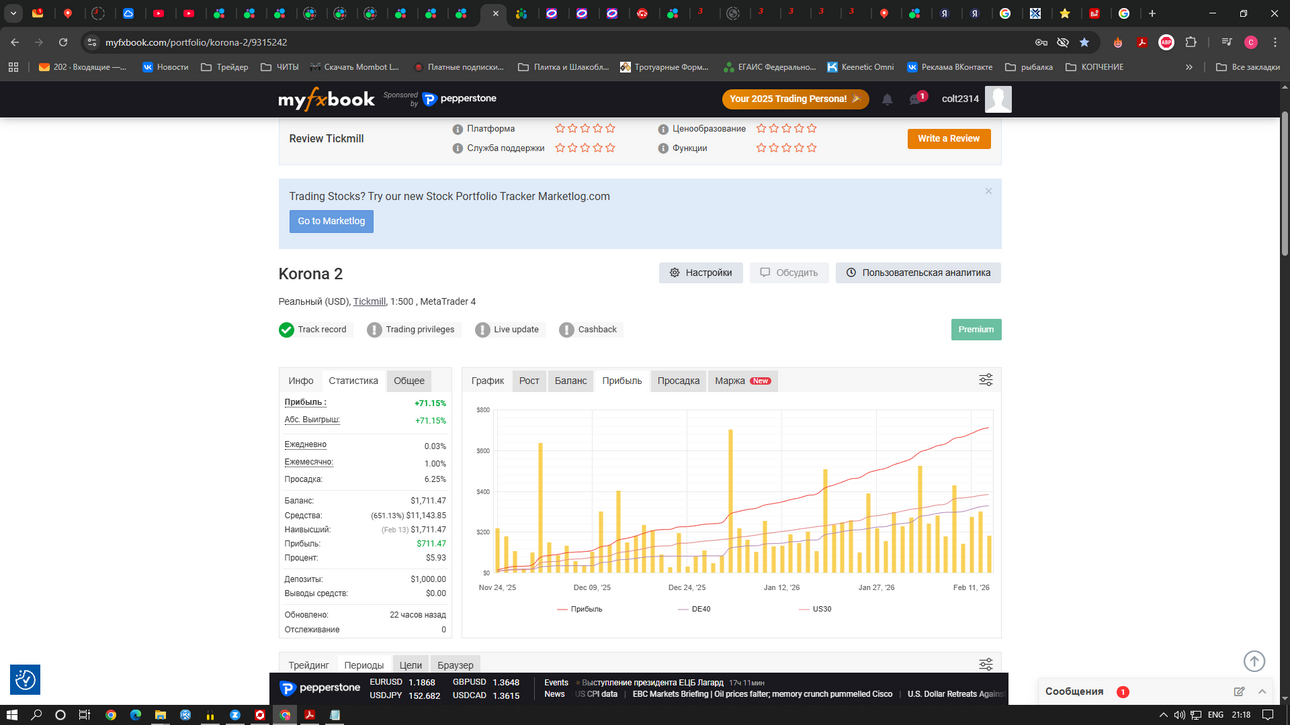This screenshot has height=725, width=1290.
Task: Select the График chart tab
Action: pyautogui.click(x=488, y=381)
